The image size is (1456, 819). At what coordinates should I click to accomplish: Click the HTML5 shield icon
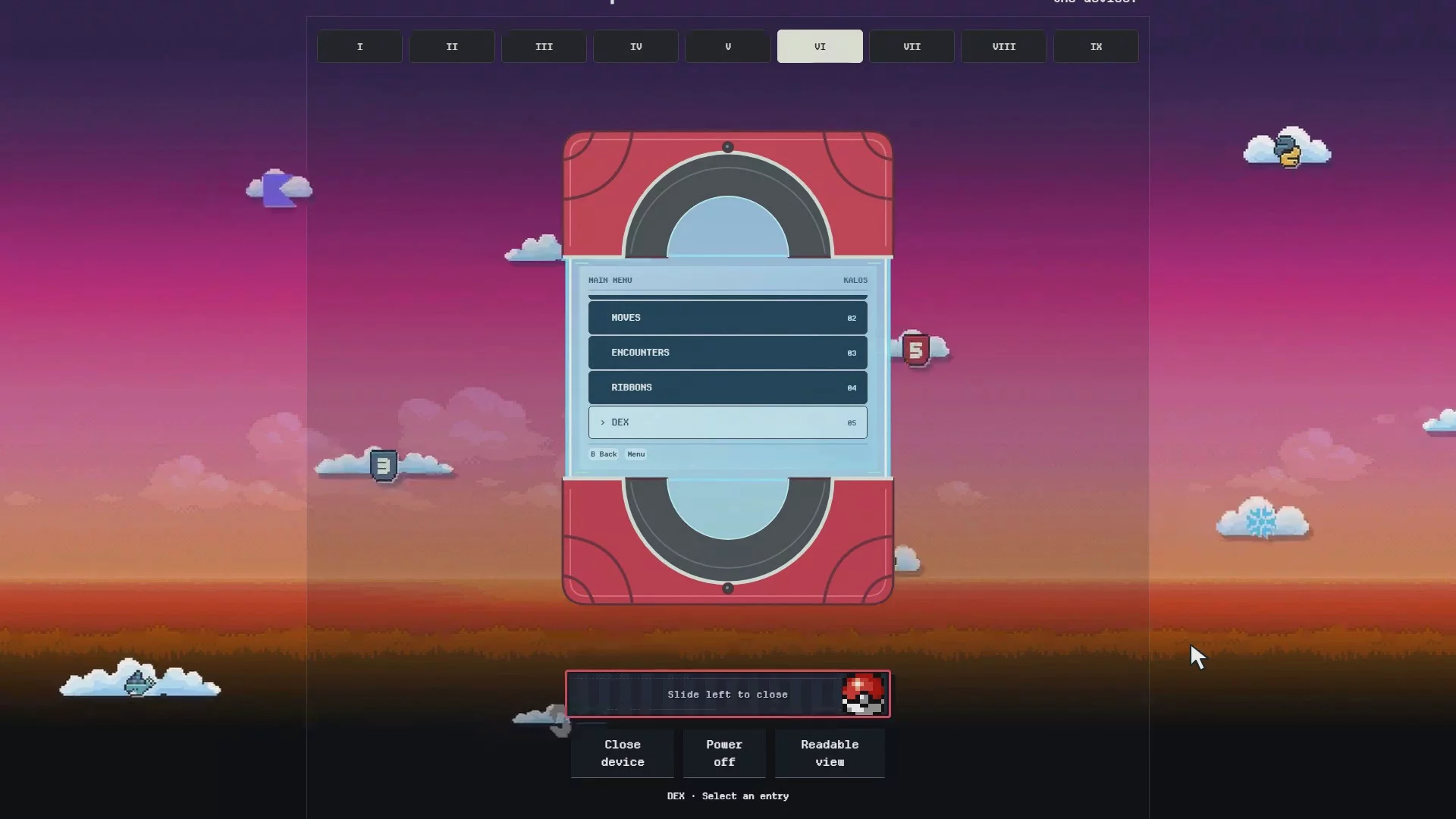point(916,350)
